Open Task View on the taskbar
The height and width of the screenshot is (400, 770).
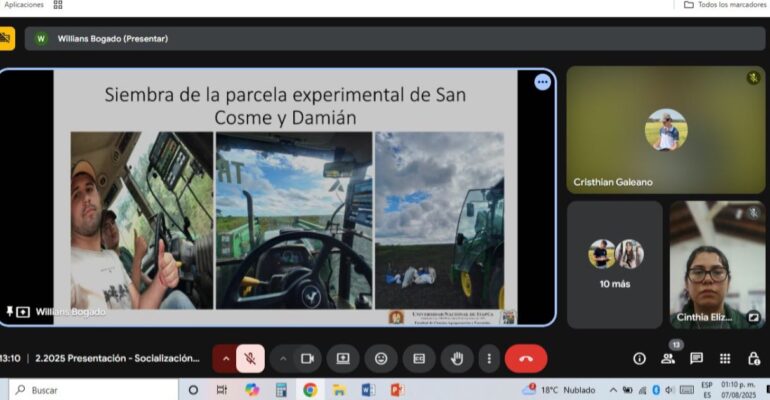tap(222, 390)
